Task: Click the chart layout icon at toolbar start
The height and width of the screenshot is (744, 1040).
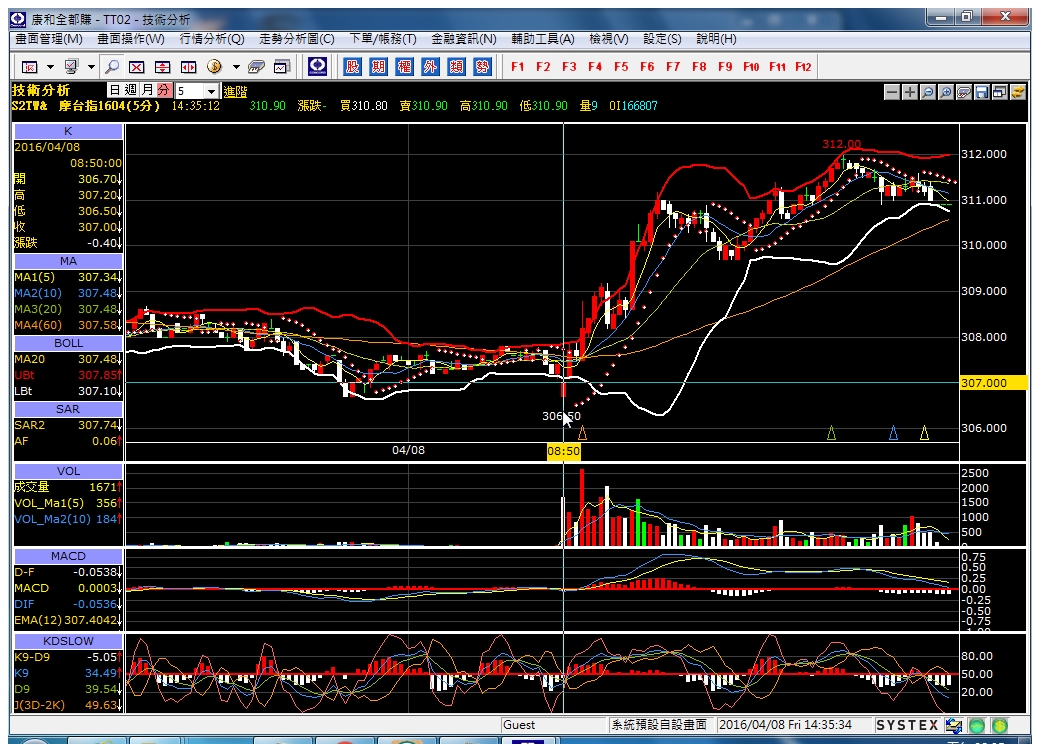Action: coord(29,67)
